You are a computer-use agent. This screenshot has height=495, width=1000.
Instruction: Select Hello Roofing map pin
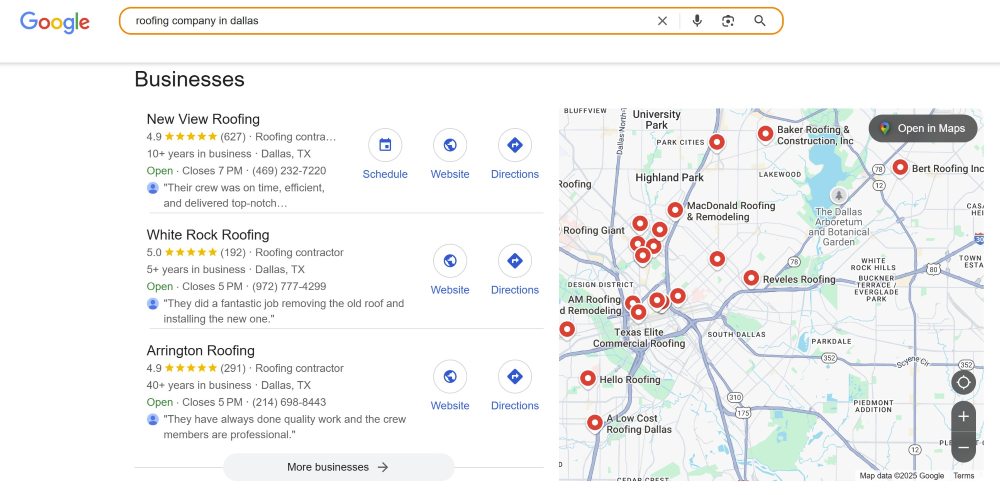[588, 379]
